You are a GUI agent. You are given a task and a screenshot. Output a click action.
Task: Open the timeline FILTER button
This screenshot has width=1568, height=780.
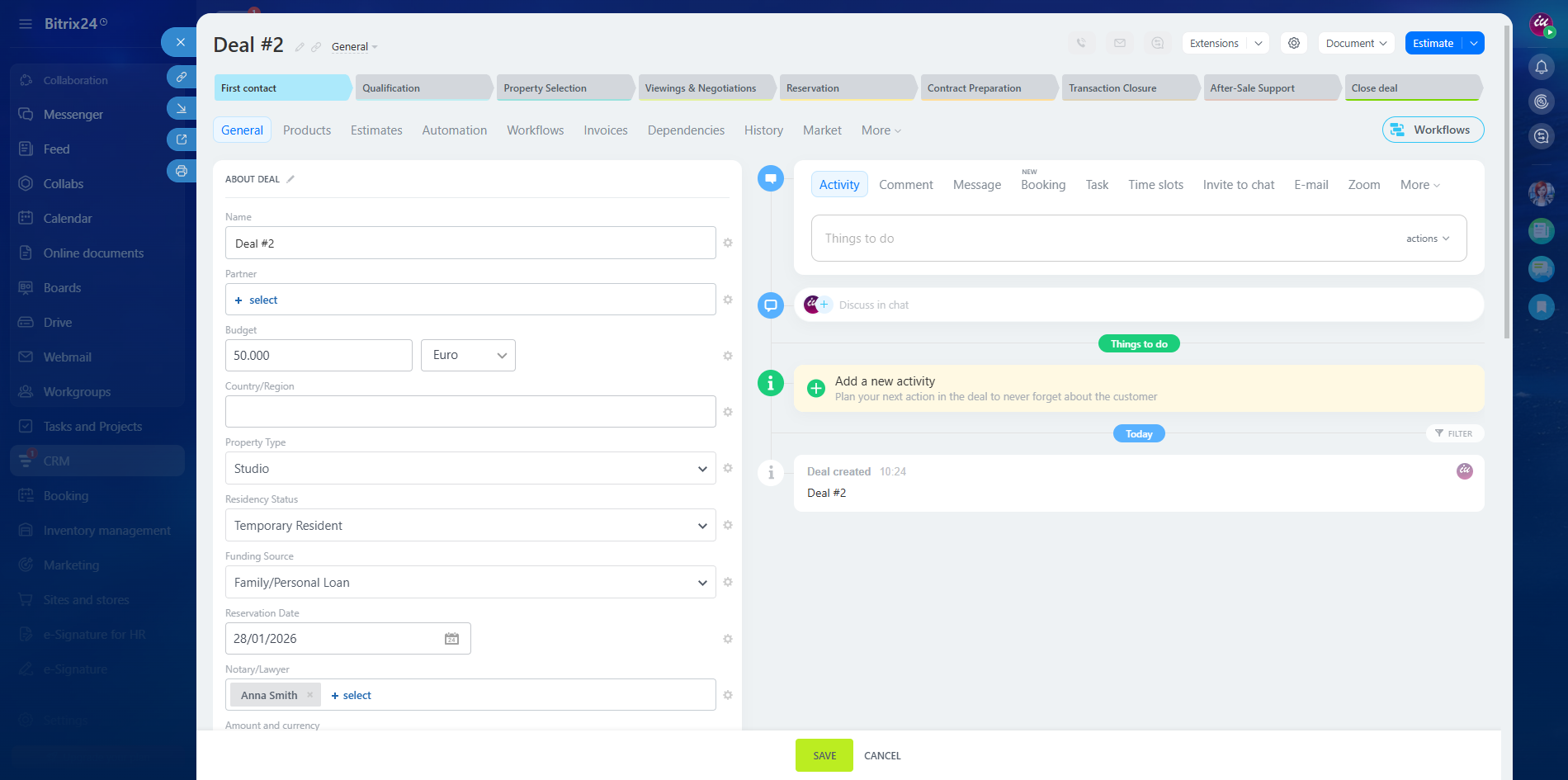click(1454, 433)
